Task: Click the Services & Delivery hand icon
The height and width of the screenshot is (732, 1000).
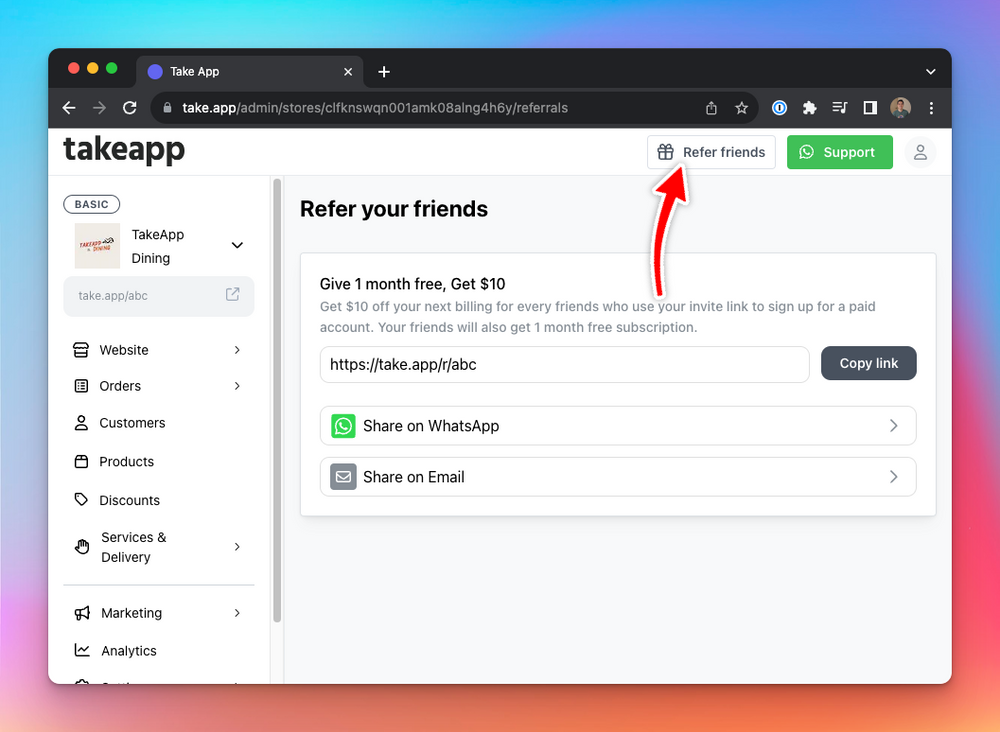Action: 82,546
